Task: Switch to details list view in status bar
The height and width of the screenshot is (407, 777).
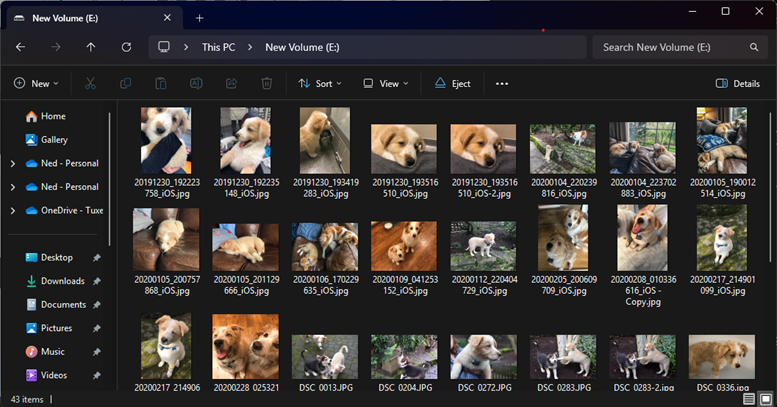Action: 749,399
